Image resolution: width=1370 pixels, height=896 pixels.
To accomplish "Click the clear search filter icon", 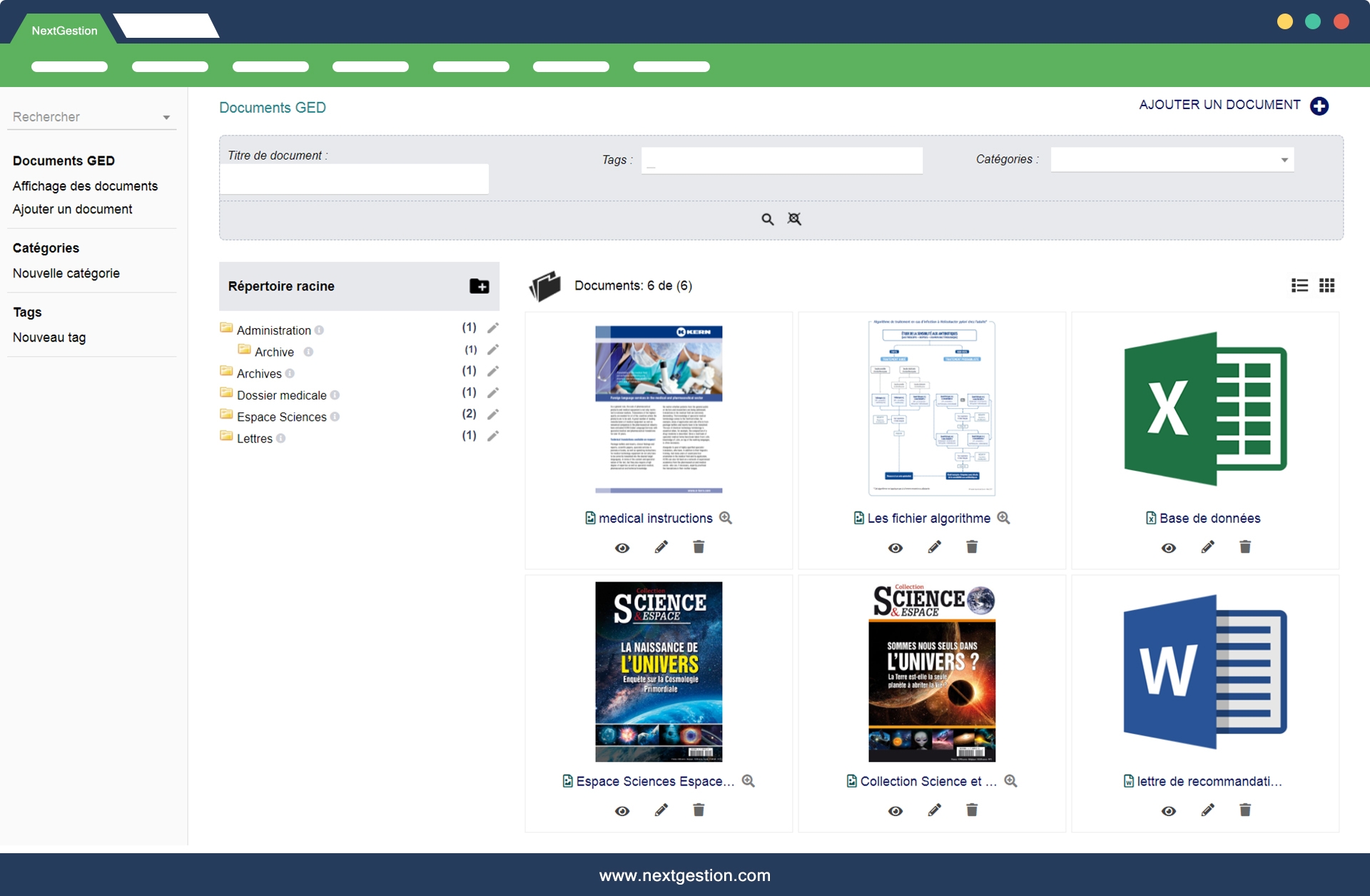I will (x=794, y=219).
